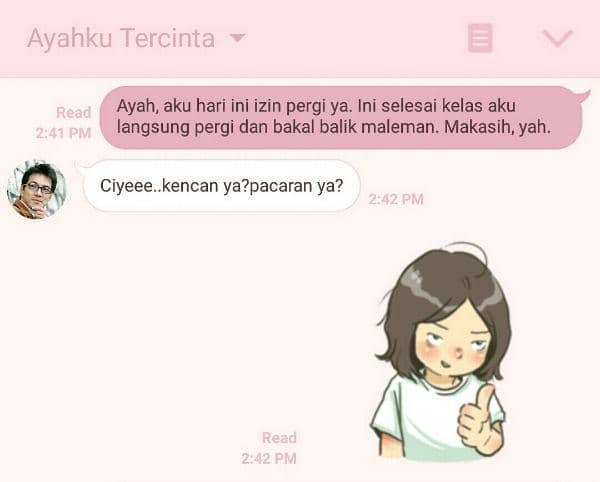
Task: Open the dropdown arrow beside Ayahku Tercinta
Action: pyautogui.click(x=237, y=38)
